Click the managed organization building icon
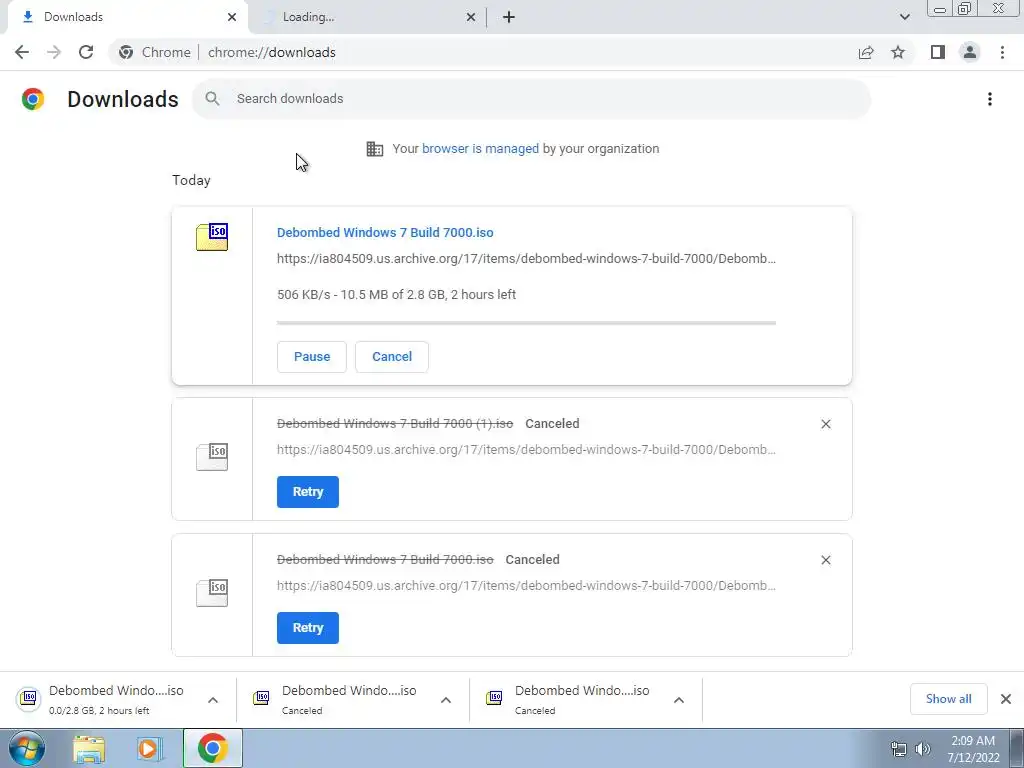 coord(375,149)
